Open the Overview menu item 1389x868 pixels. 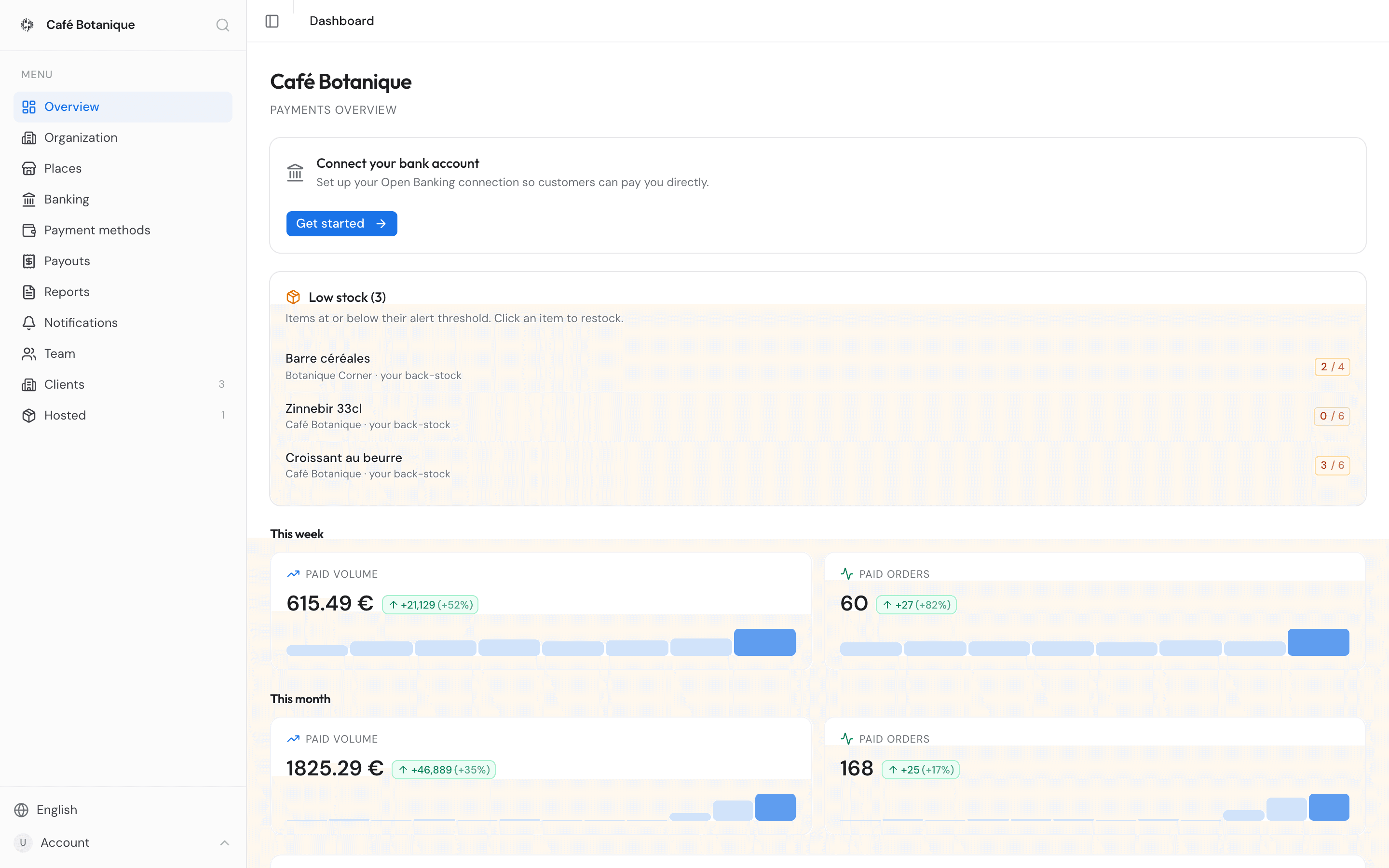[123, 107]
